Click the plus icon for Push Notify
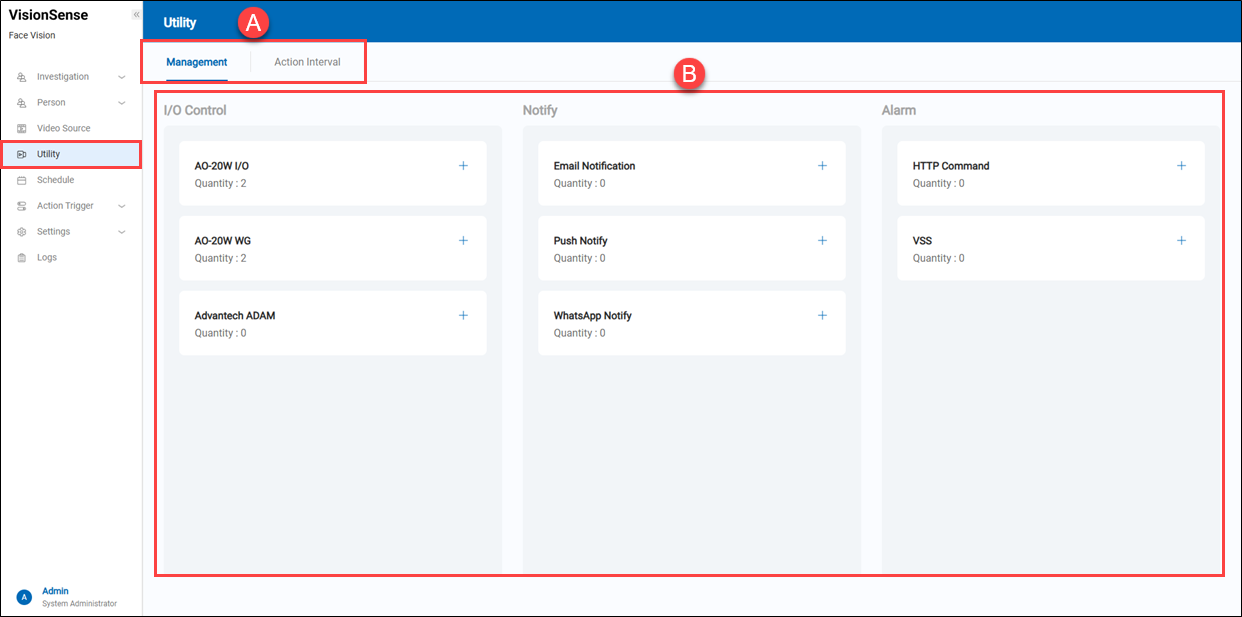Image resolution: width=1242 pixels, height=617 pixels. pos(822,241)
